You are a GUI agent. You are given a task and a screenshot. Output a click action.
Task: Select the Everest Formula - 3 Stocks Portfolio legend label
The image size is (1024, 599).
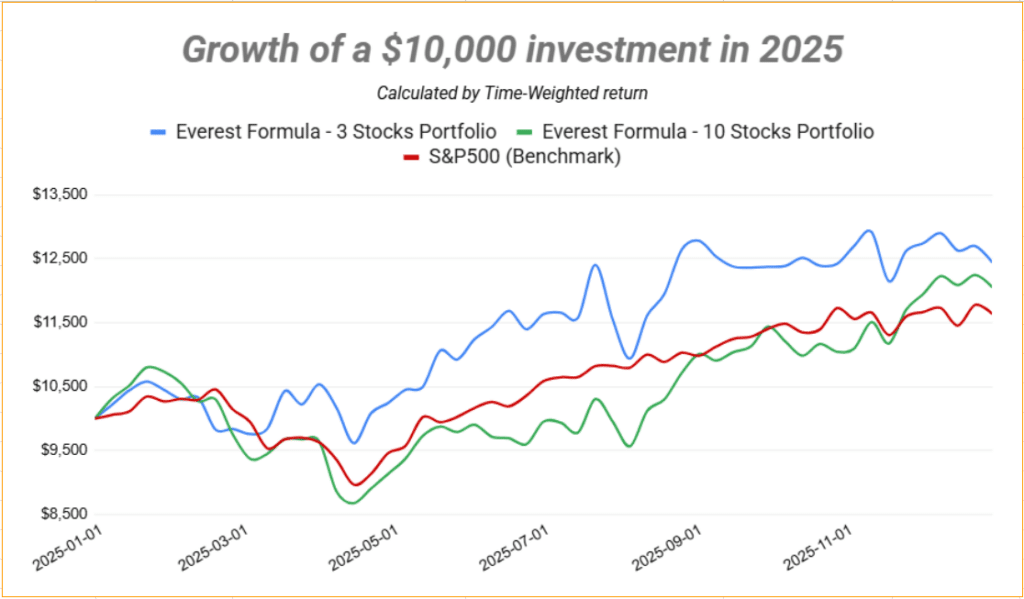pos(334,131)
